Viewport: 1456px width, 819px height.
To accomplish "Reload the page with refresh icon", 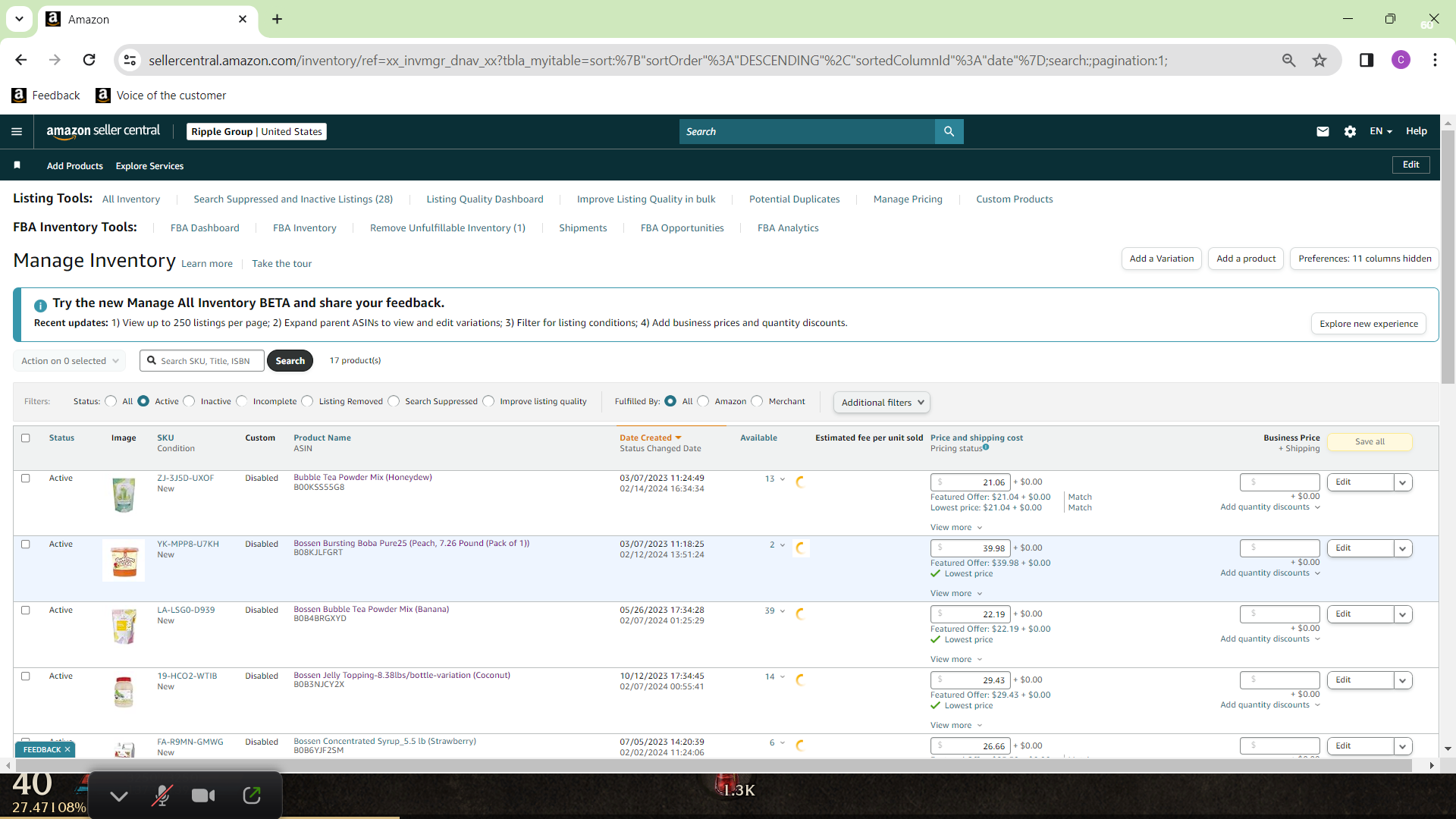I will click(89, 60).
